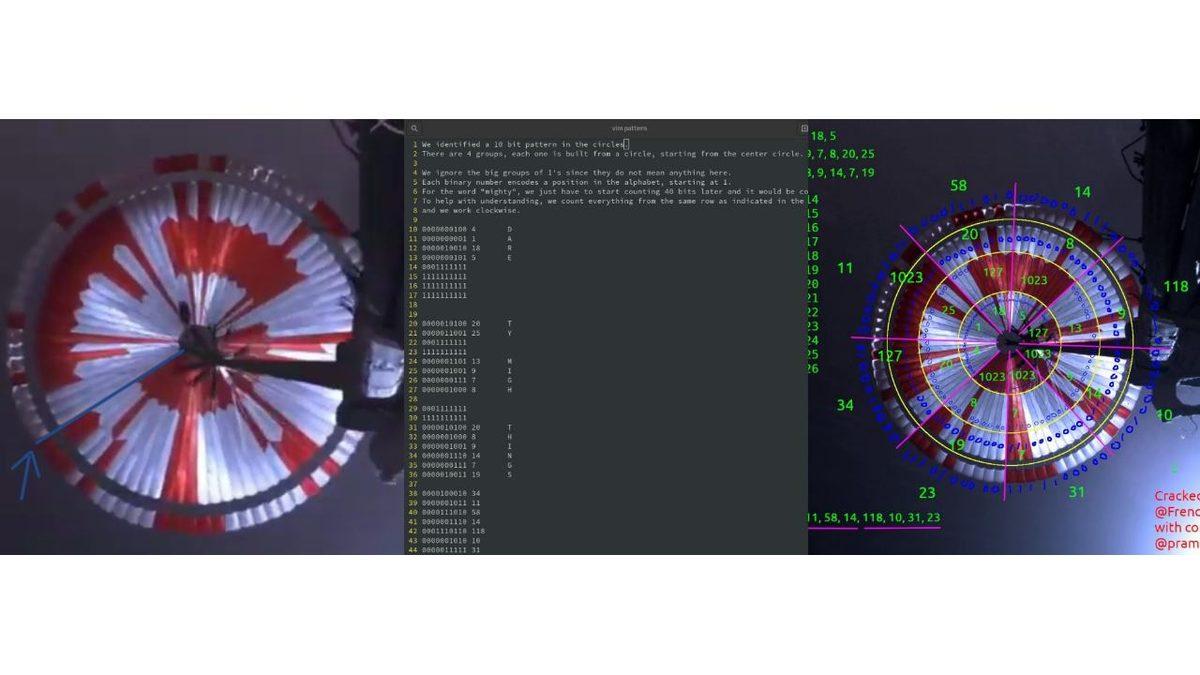Click the 'vim pattern' window title
The width and height of the screenshot is (1200, 675).
coord(631,129)
